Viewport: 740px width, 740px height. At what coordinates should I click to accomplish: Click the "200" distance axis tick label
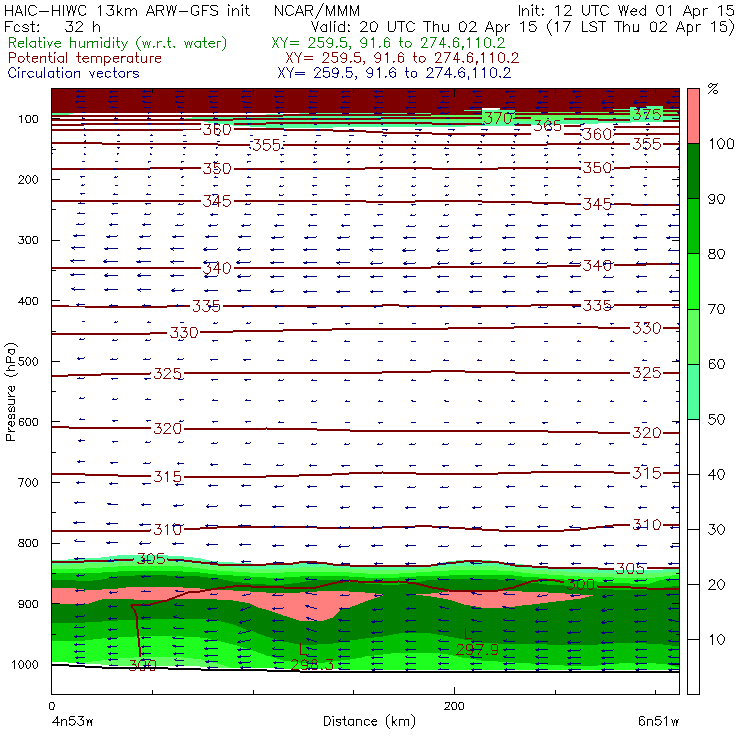[x=454, y=706]
